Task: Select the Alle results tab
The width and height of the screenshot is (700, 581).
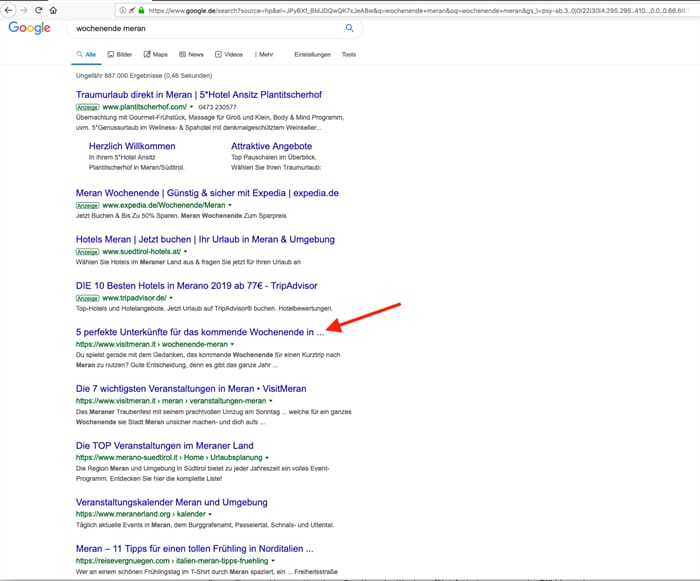Action: pos(86,54)
